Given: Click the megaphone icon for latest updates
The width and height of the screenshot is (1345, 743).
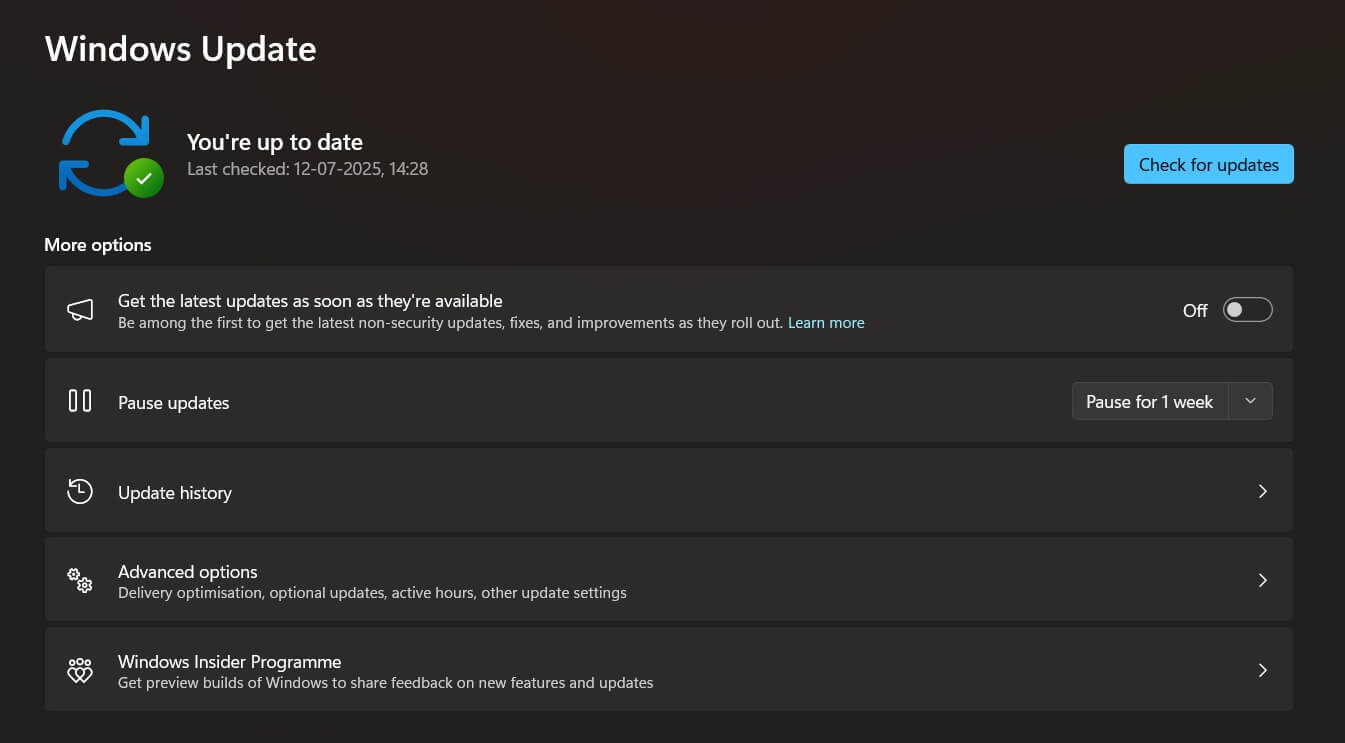Looking at the screenshot, I should 80,311.
